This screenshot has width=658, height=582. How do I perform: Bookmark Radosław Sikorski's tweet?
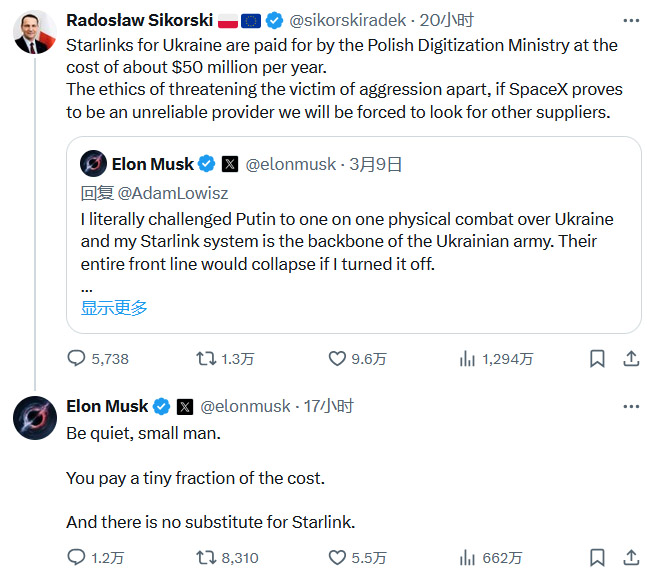[x=596, y=358]
